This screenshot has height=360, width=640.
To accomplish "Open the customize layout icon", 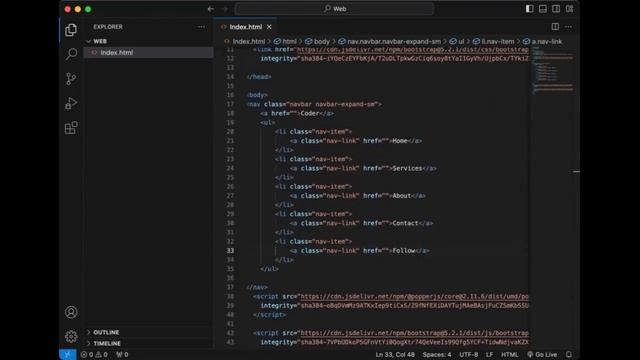I will click(569, 9).
